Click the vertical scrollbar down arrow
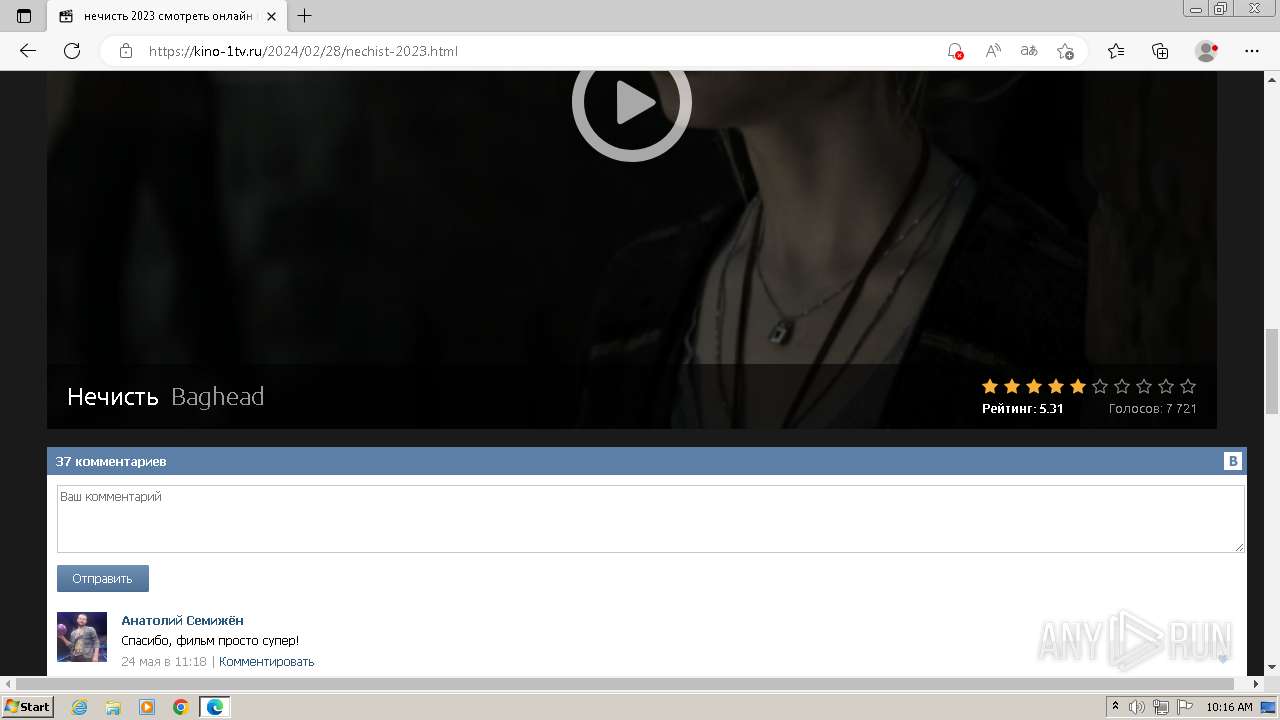This screenshot has width=1280, height=720. 1272,668
